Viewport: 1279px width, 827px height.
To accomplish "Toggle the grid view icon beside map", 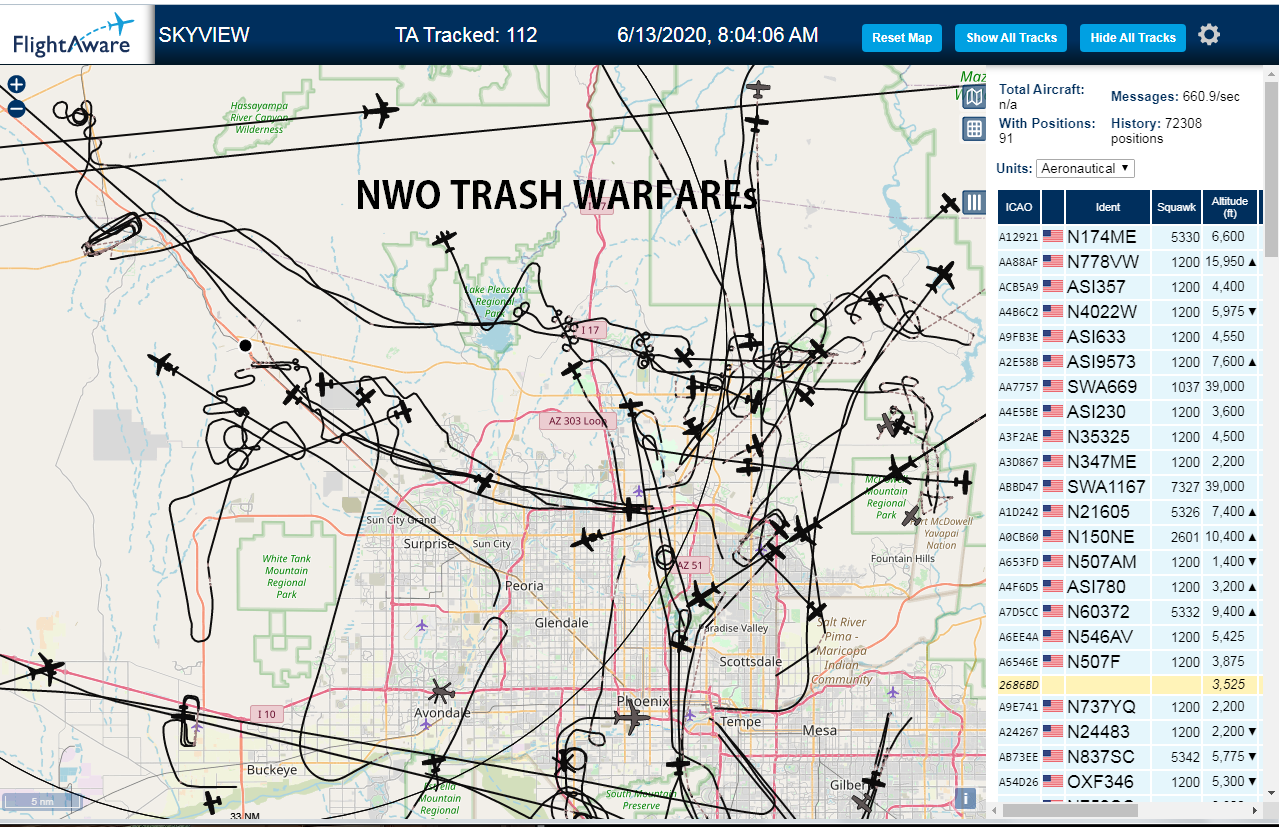I will (974, 129).
